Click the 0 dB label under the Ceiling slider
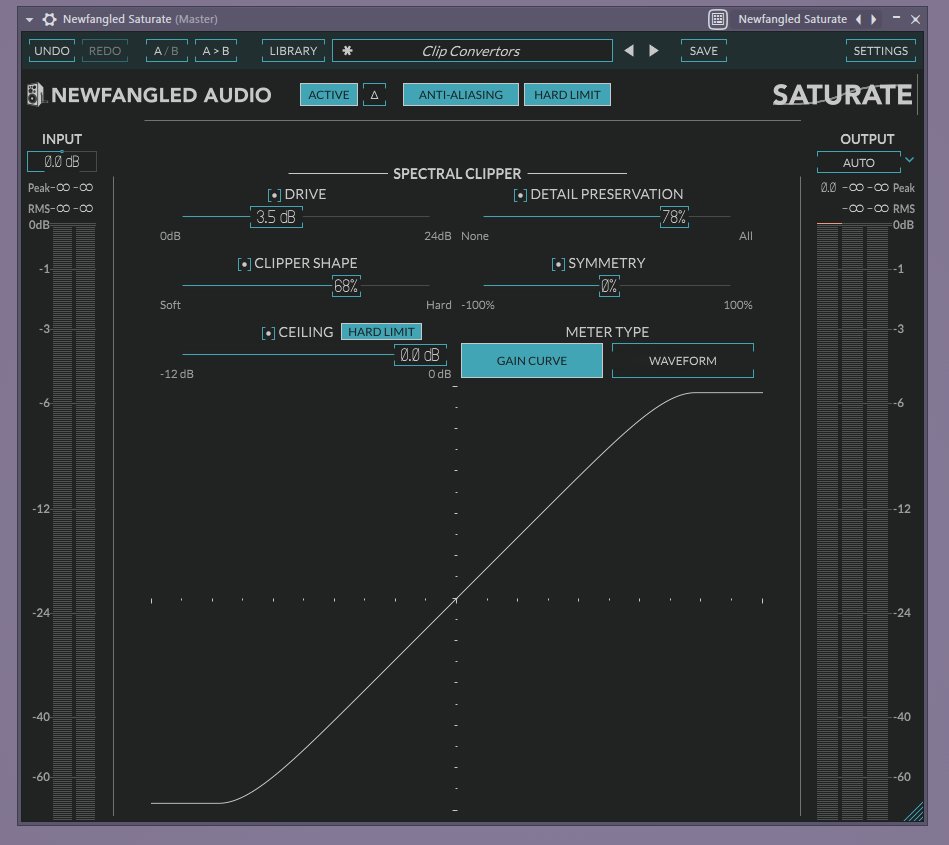The height and width of the screenshot is (845, 949). [x=440, y=374]
